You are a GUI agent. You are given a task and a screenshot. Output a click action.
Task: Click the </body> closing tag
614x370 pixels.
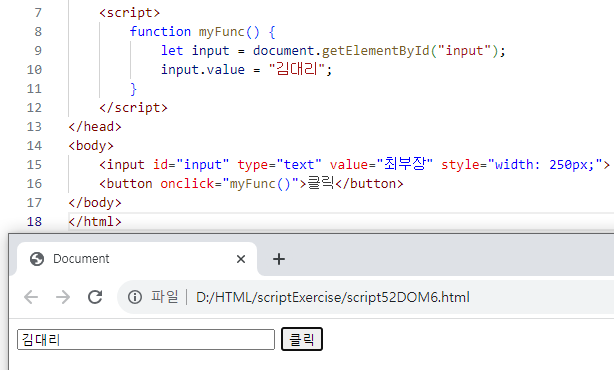(x=95, y=203)
